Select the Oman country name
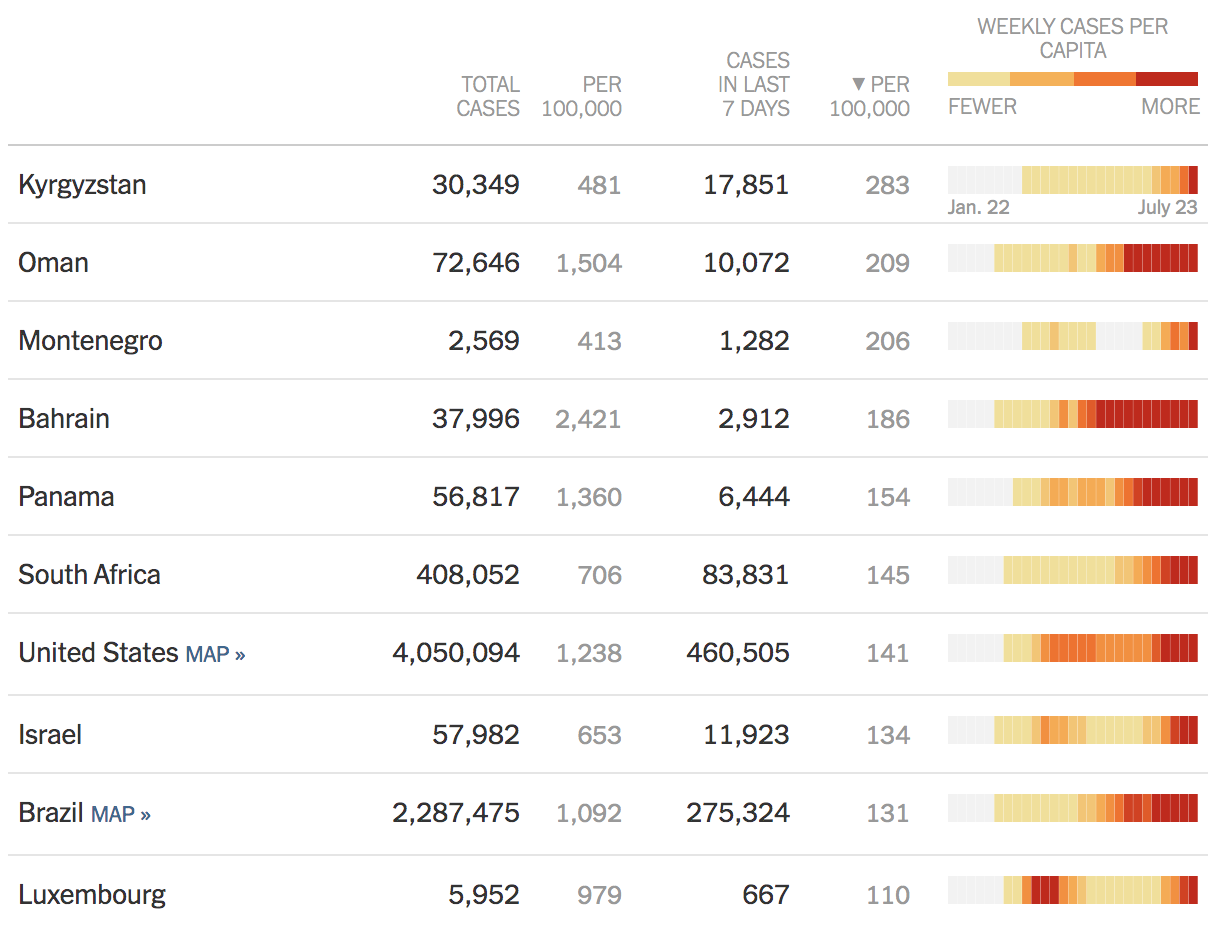Image resolution: width=1216 pixels, height=930 pixels. (x=51, y=262)
